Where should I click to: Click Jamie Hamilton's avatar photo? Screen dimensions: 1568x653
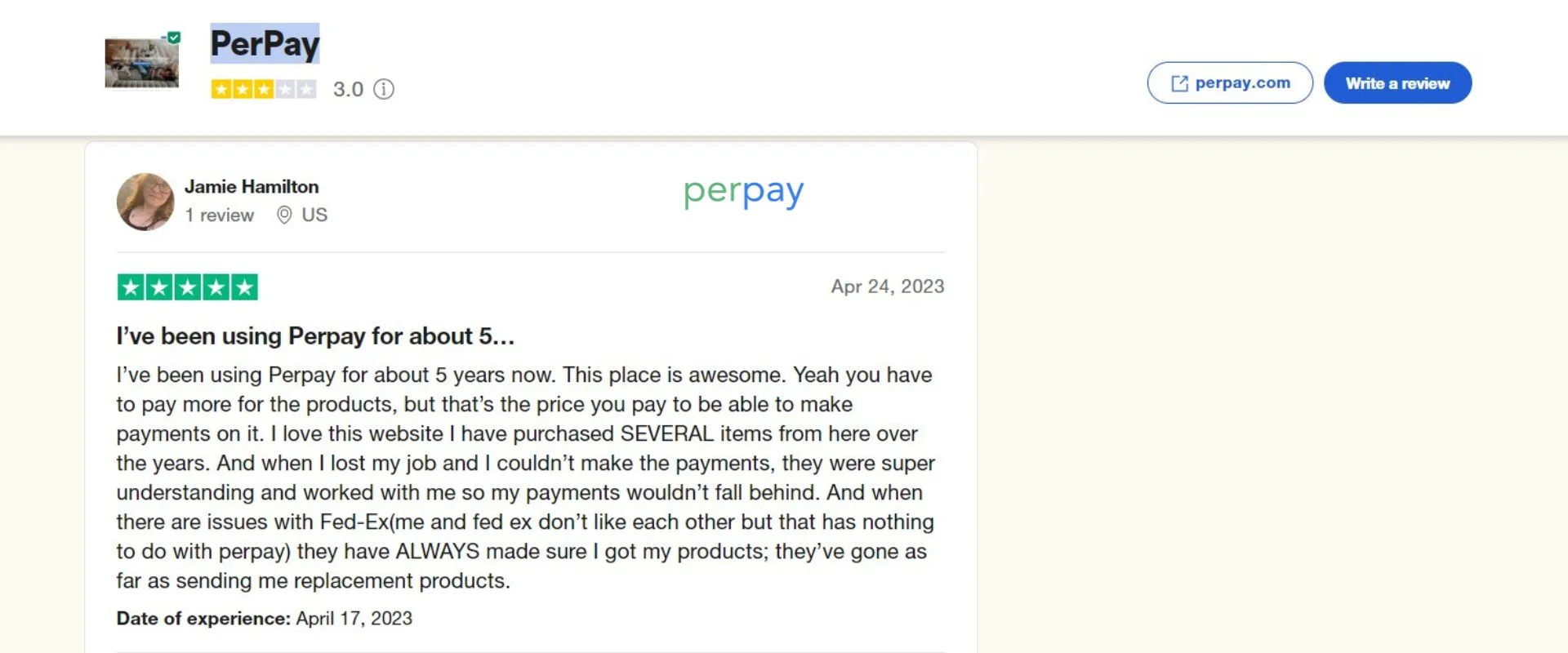coord(145,202)
